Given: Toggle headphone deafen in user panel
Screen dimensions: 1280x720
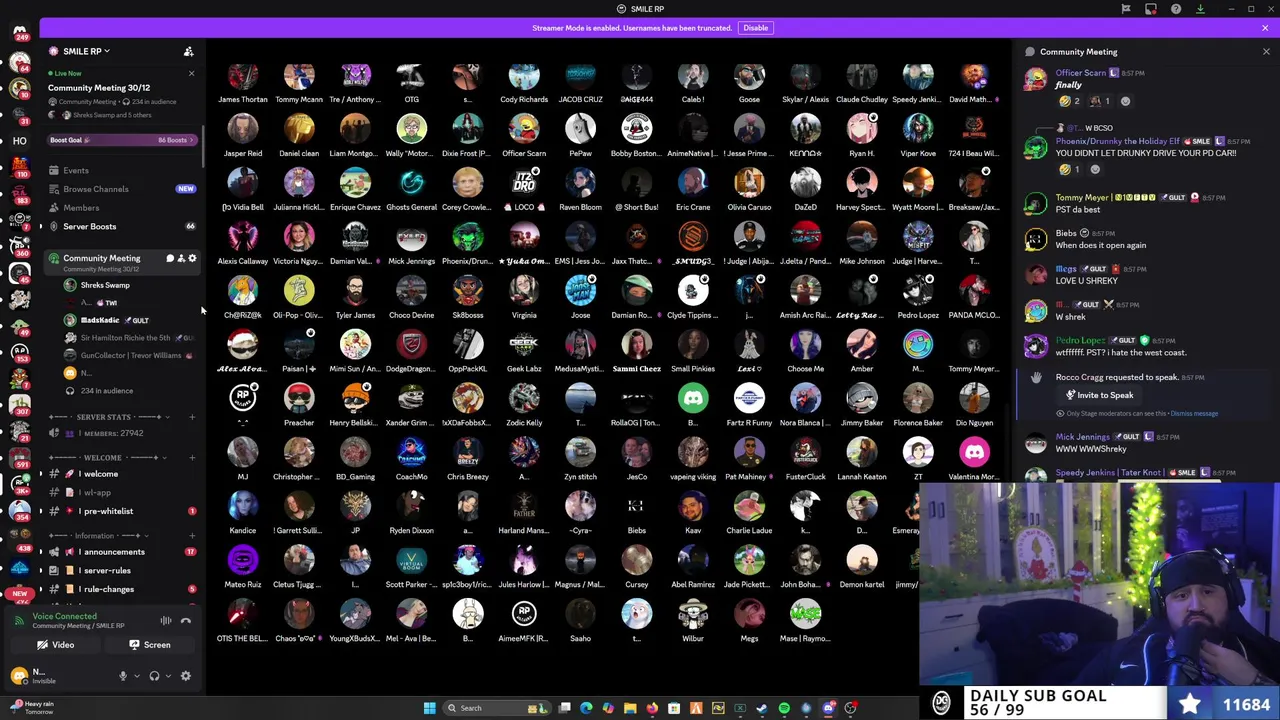Looking at the screenshot, I should pos(154,677).
